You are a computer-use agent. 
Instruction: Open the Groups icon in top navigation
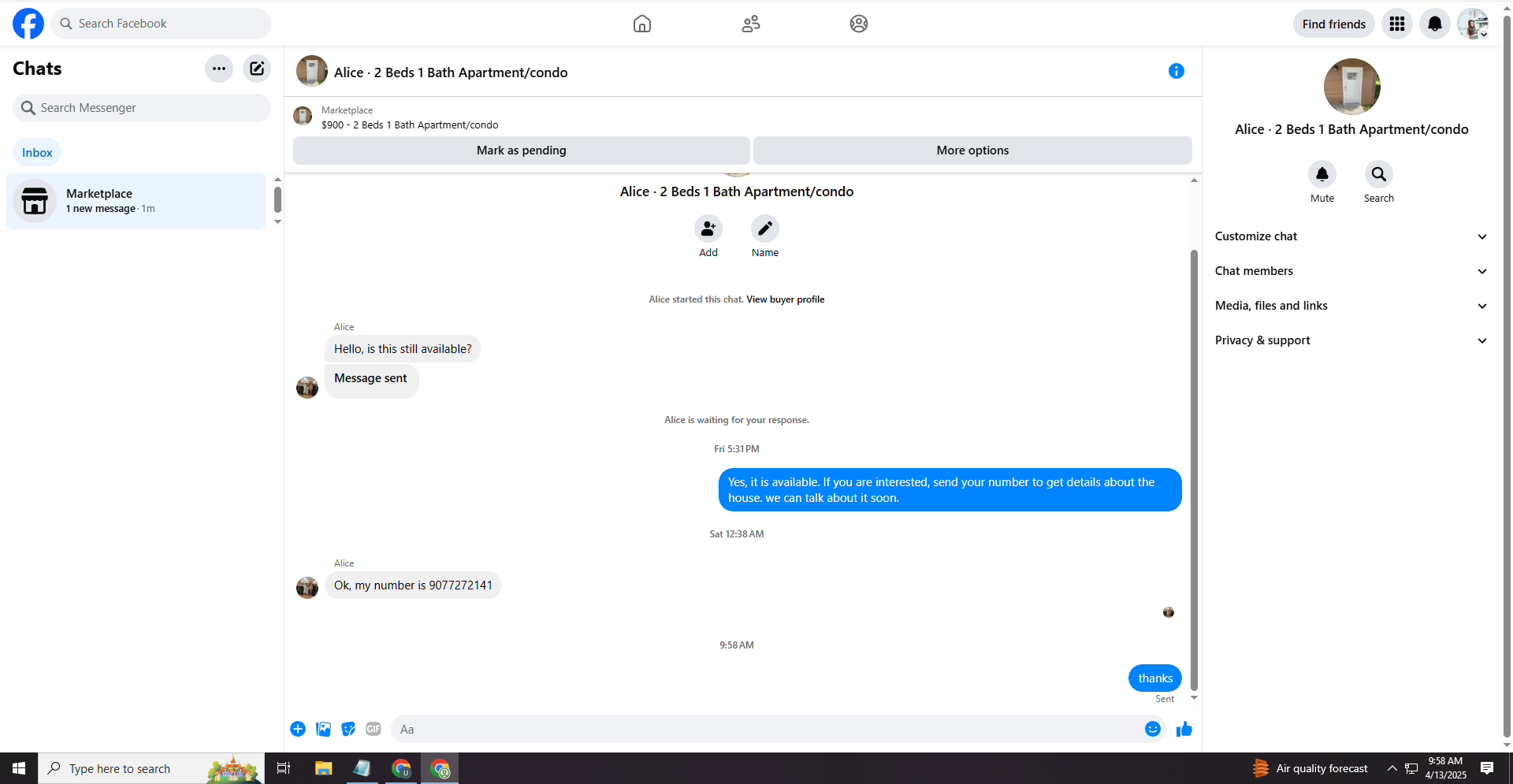(x=859, y=24)
